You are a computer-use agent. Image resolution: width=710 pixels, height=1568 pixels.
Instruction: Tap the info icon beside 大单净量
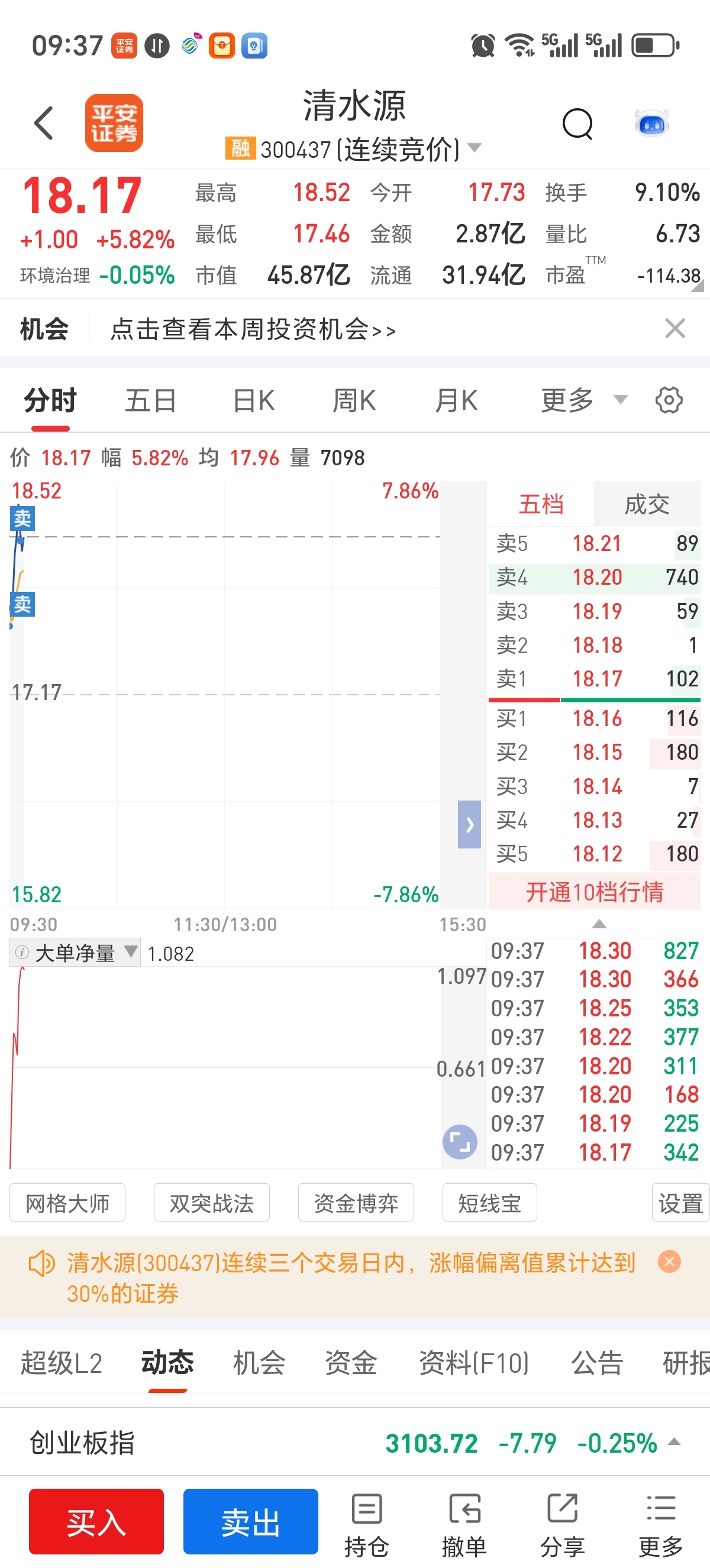tap(22, 952)
